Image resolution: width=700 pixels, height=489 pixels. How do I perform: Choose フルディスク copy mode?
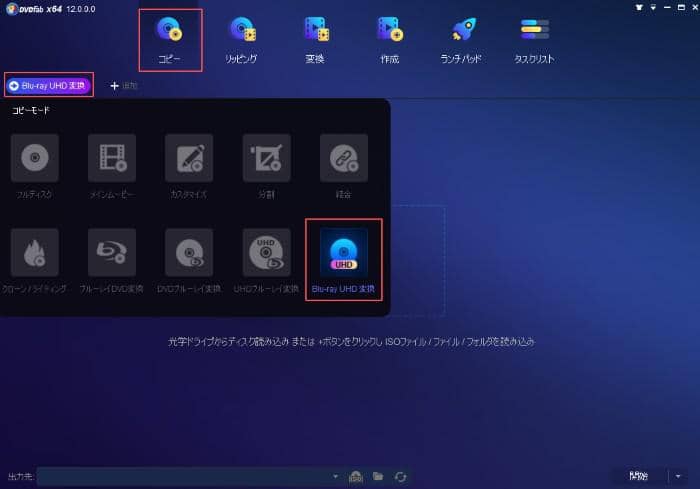click(34, 167)
